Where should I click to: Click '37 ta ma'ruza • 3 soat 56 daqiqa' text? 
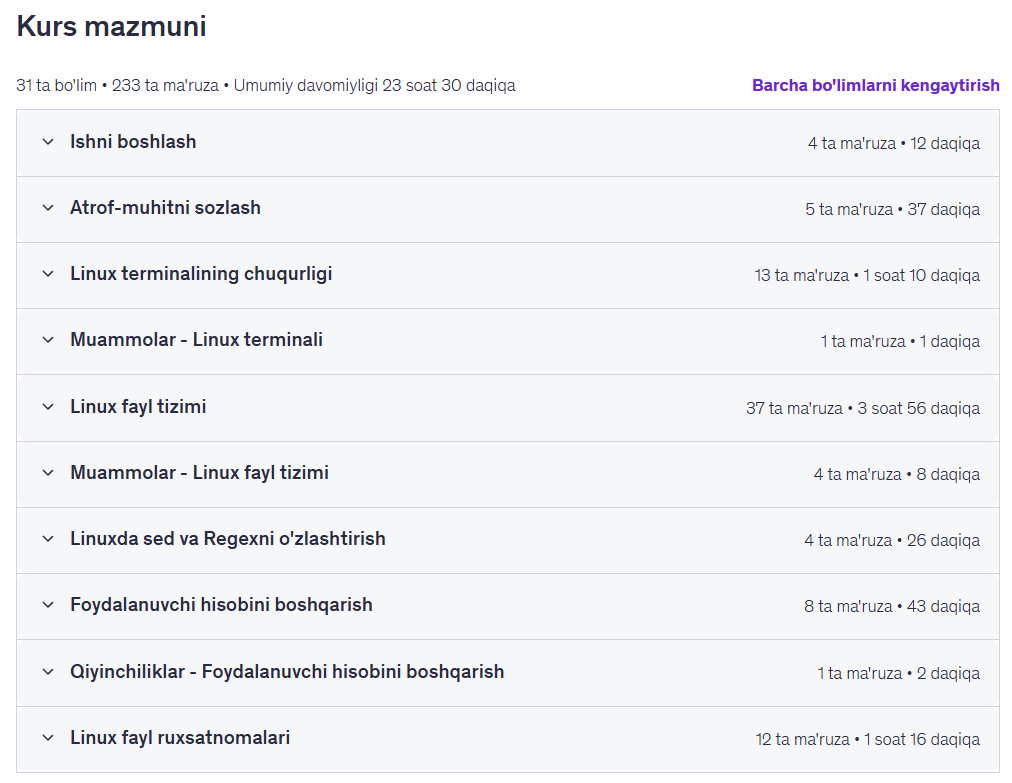click(862, 408)
